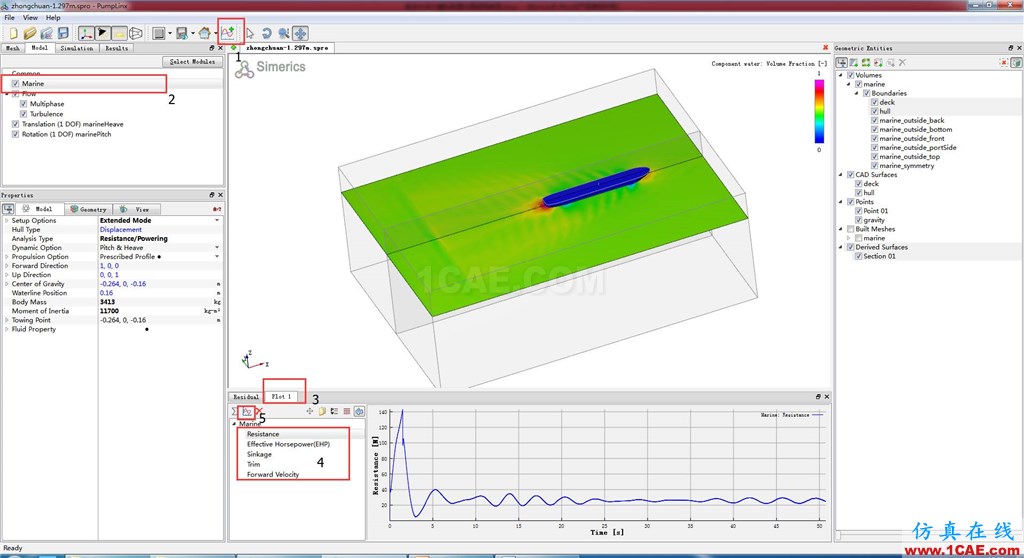Toggle Rotation (1 DOF) marinePitch checkbox
Screen dimensions: 1024x558
tap(15, 134)
